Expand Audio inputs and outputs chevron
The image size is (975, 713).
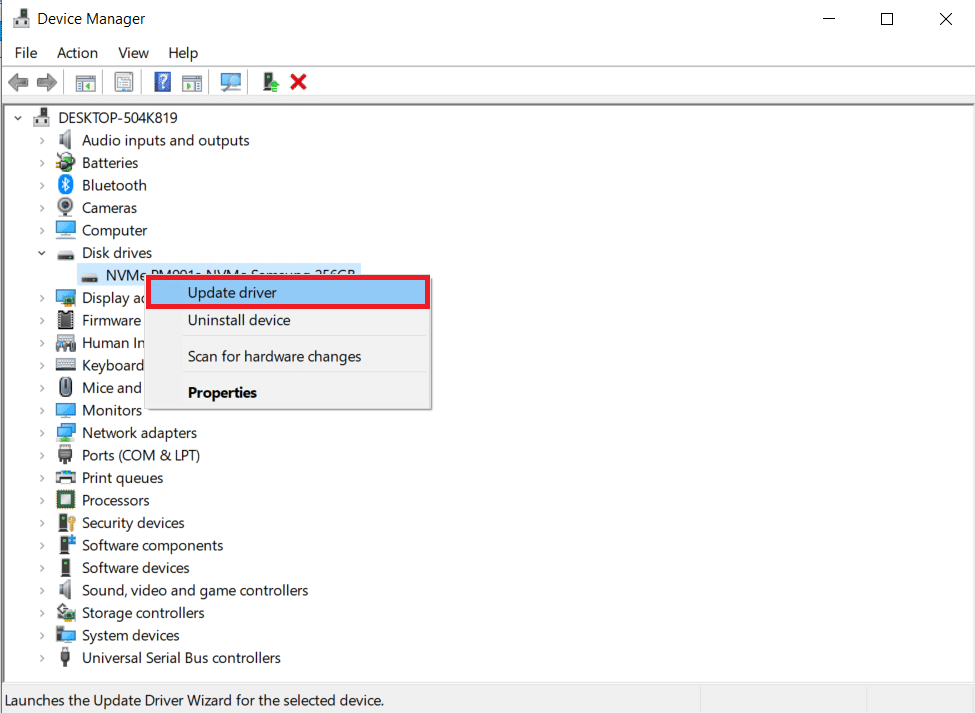pos(42,140)
